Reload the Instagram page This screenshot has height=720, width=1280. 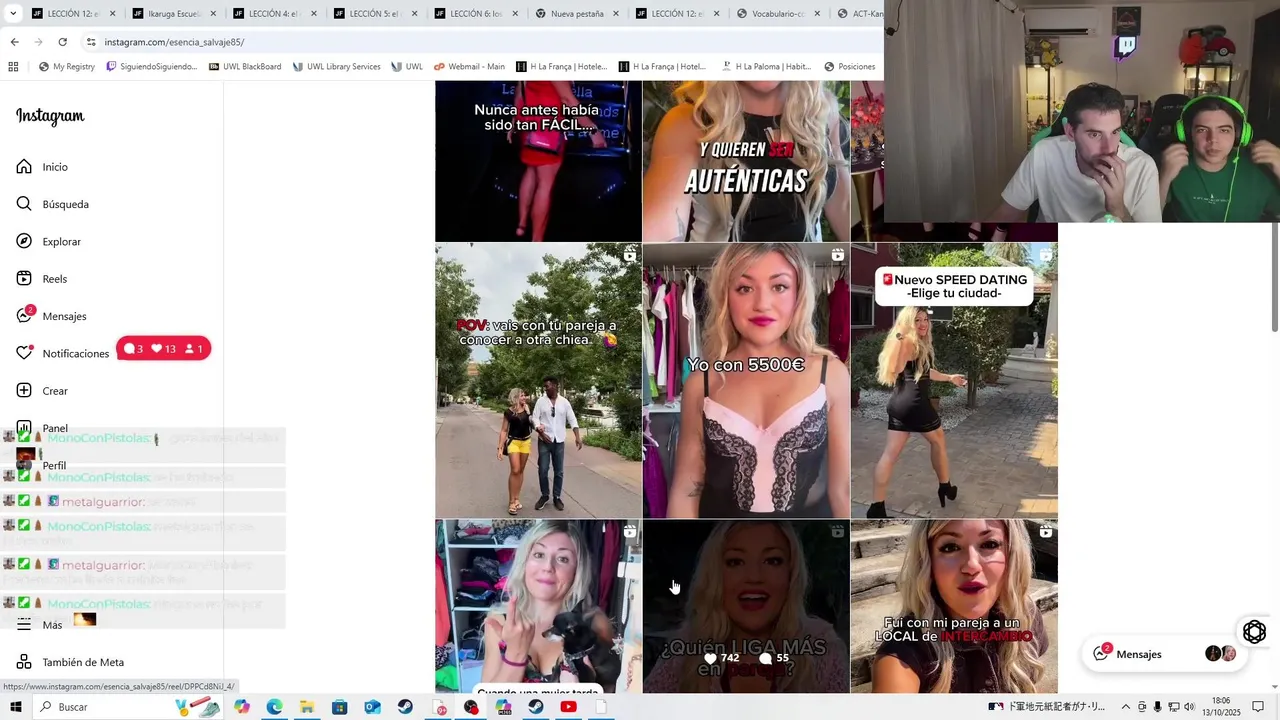62,42
